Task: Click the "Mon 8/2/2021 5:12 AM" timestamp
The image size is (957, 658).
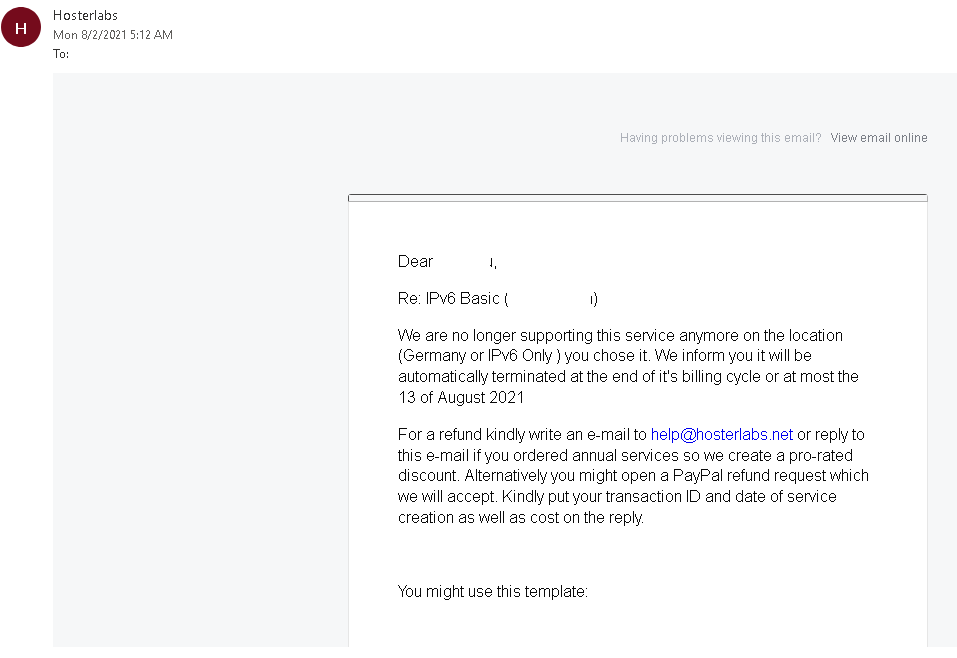Action: 112,35
